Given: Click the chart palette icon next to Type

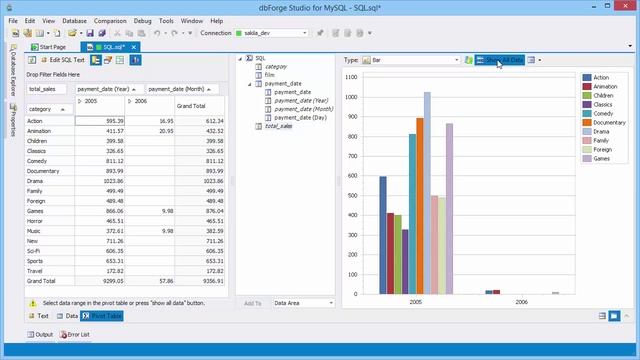Looking at the screenshot, I should (469, 60).
